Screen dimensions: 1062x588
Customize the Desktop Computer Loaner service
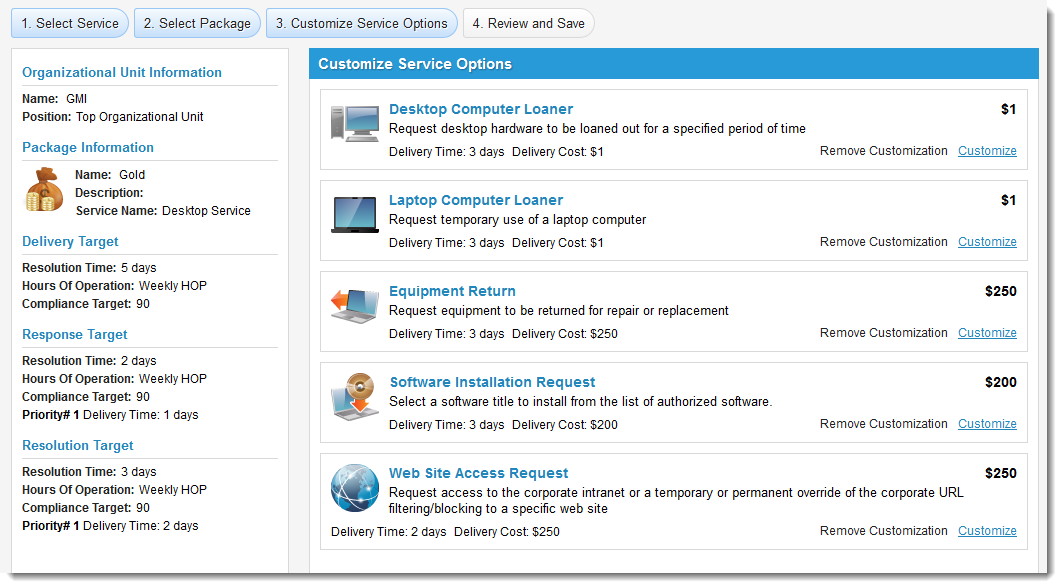click(x=987, y=151)
